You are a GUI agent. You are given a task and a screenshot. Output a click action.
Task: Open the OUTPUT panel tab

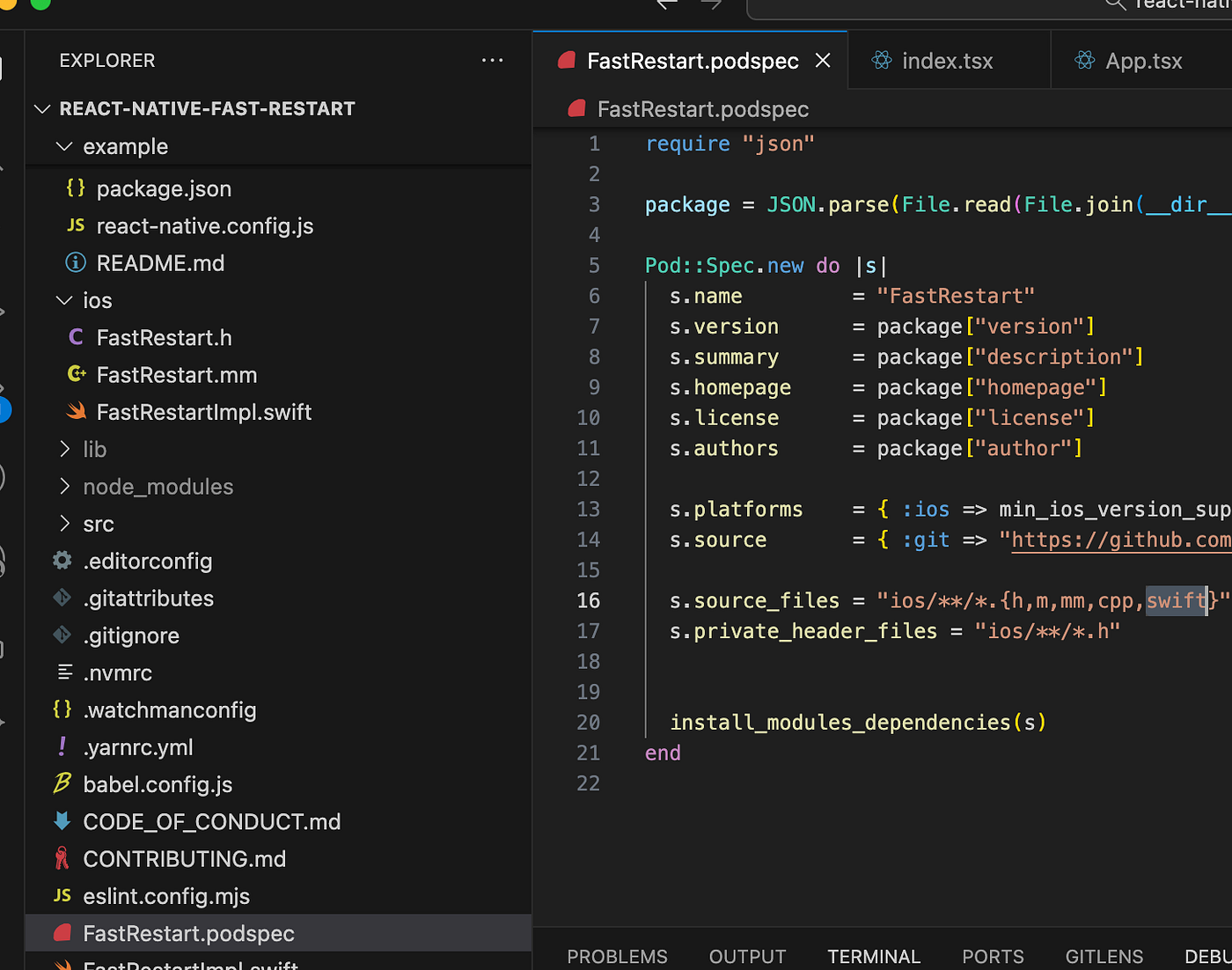pyautogui.click(x=747, y=956)
